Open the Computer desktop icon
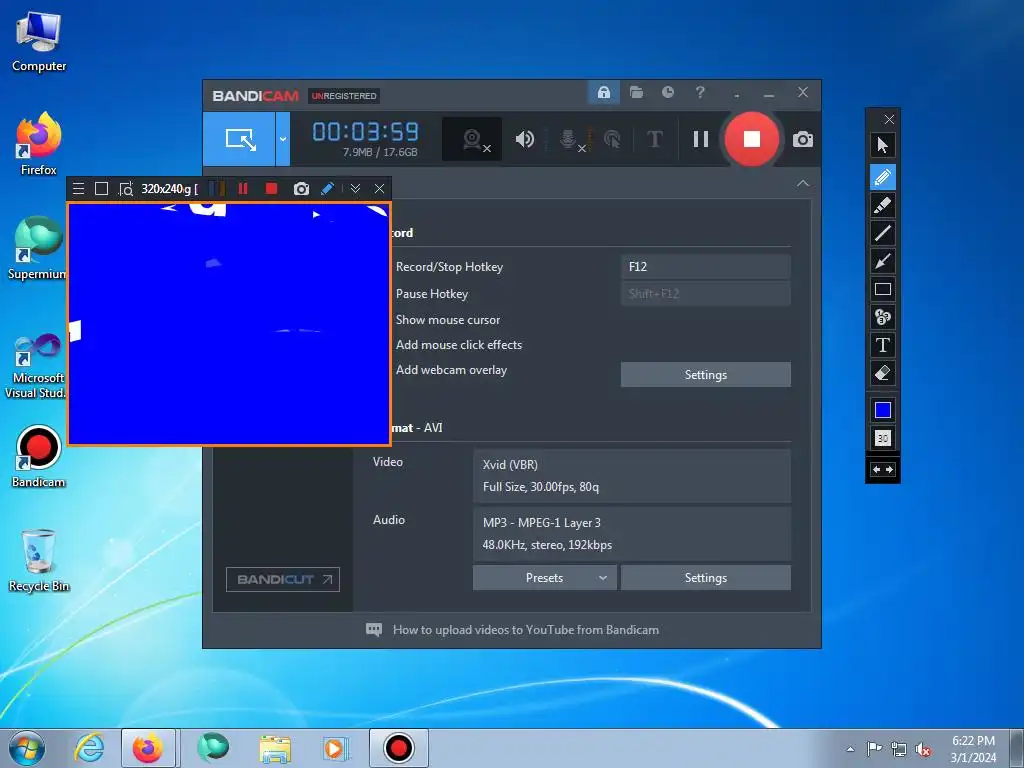 [x=39, y=42]
